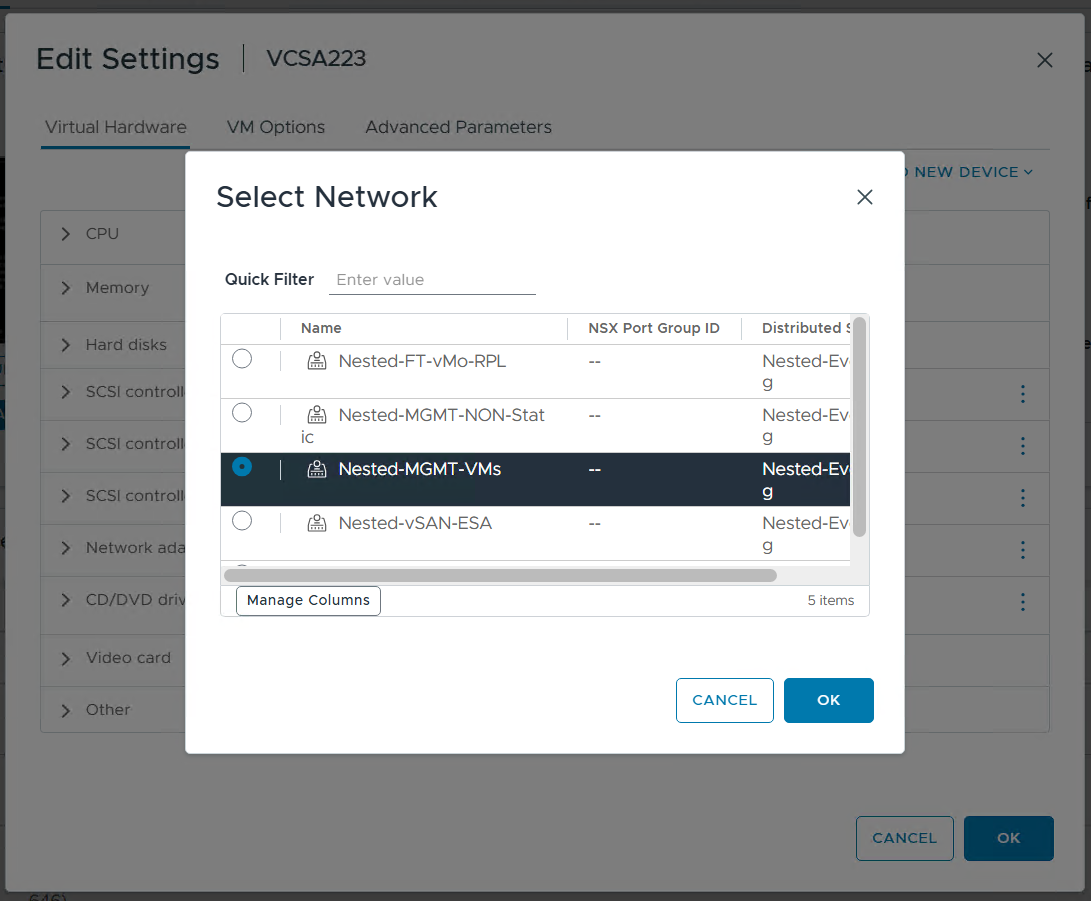1091x901 pixels.
Task: Click the Quick Filter input field
Action: click(x=432, y=280)
